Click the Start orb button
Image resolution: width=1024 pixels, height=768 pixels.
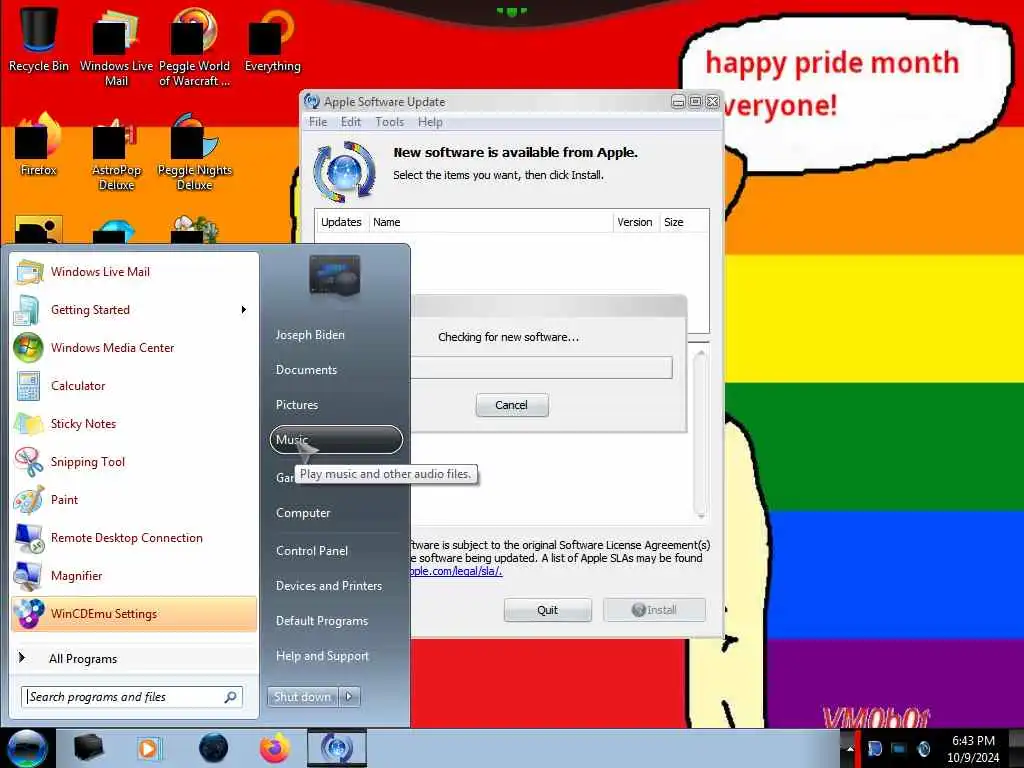(26, 748)
